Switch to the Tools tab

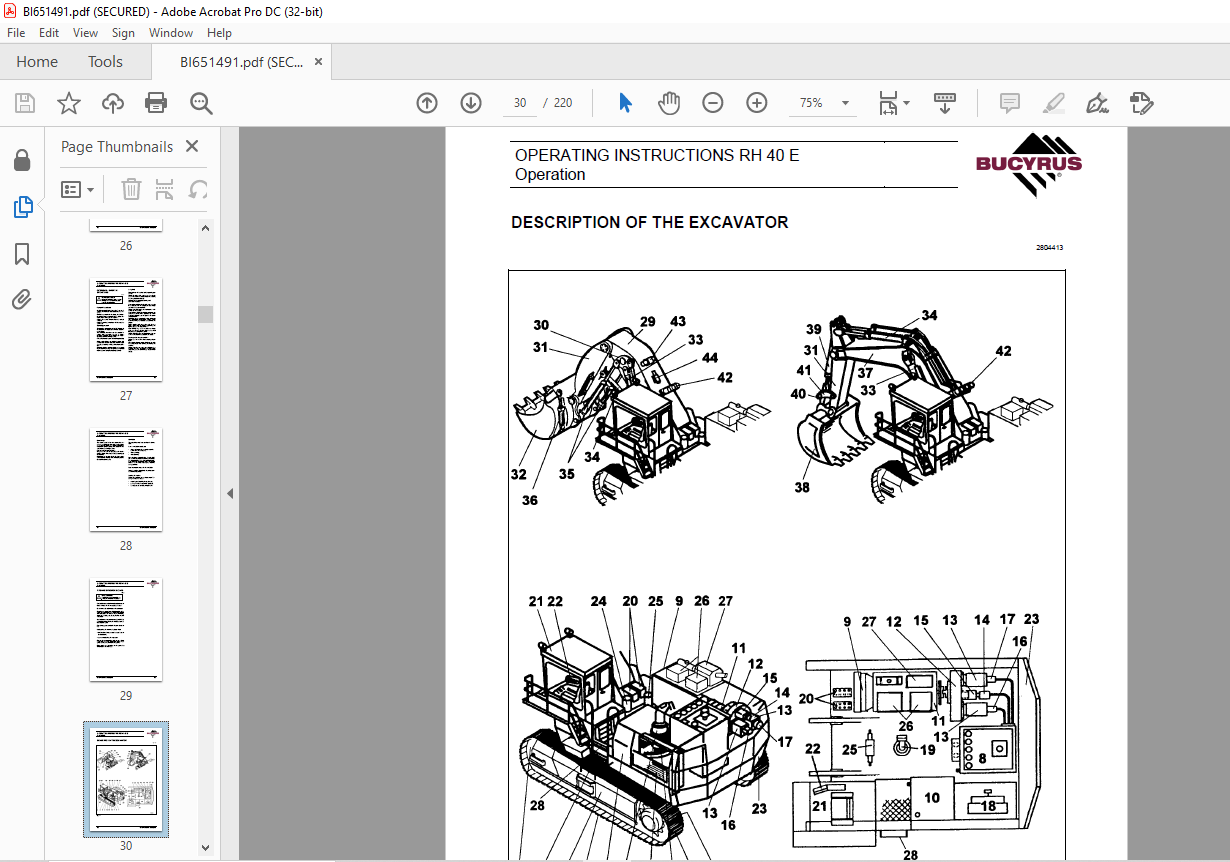(x=105, y=62)
